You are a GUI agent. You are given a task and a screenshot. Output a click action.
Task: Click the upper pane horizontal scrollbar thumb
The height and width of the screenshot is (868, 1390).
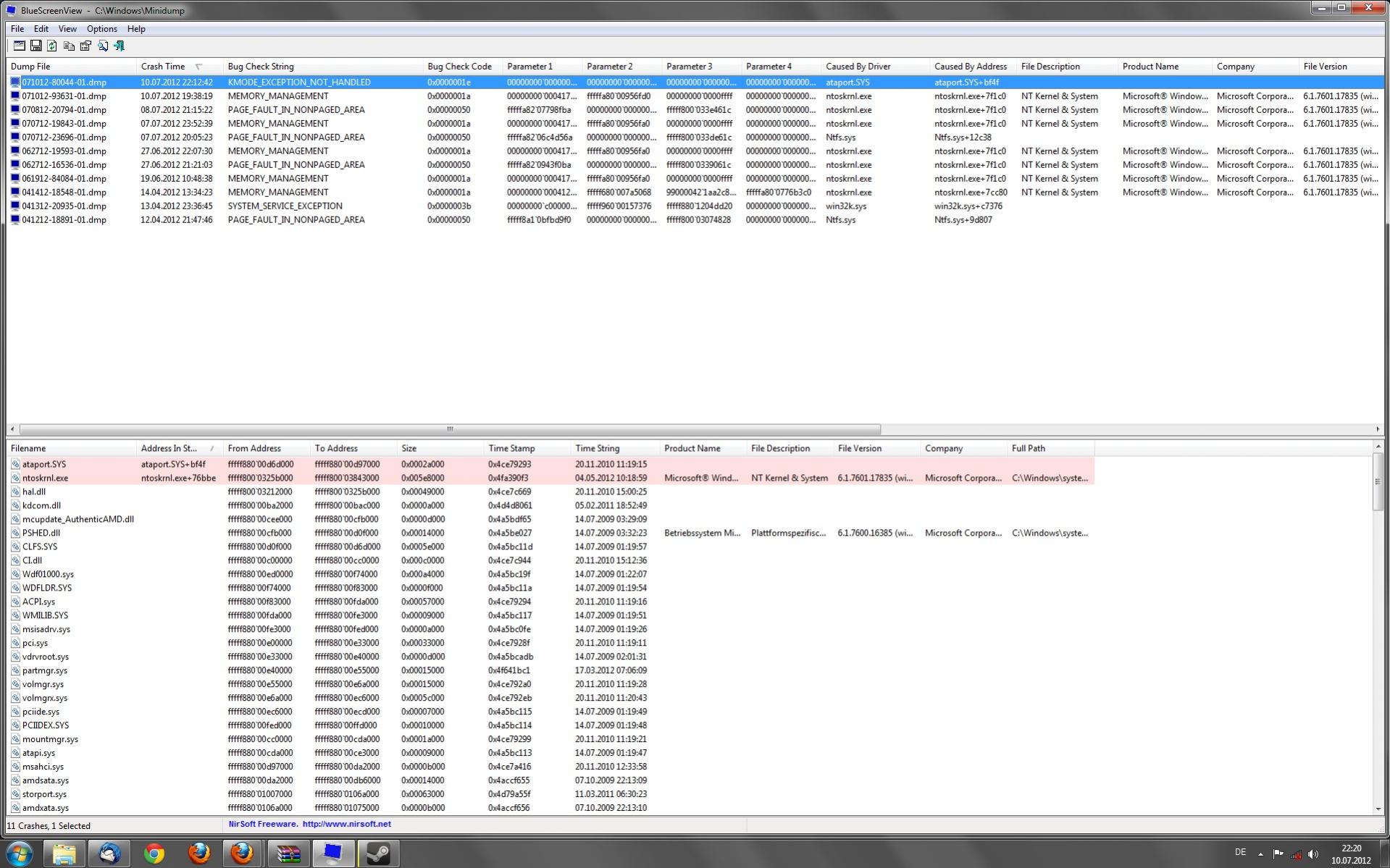[450, 429]
